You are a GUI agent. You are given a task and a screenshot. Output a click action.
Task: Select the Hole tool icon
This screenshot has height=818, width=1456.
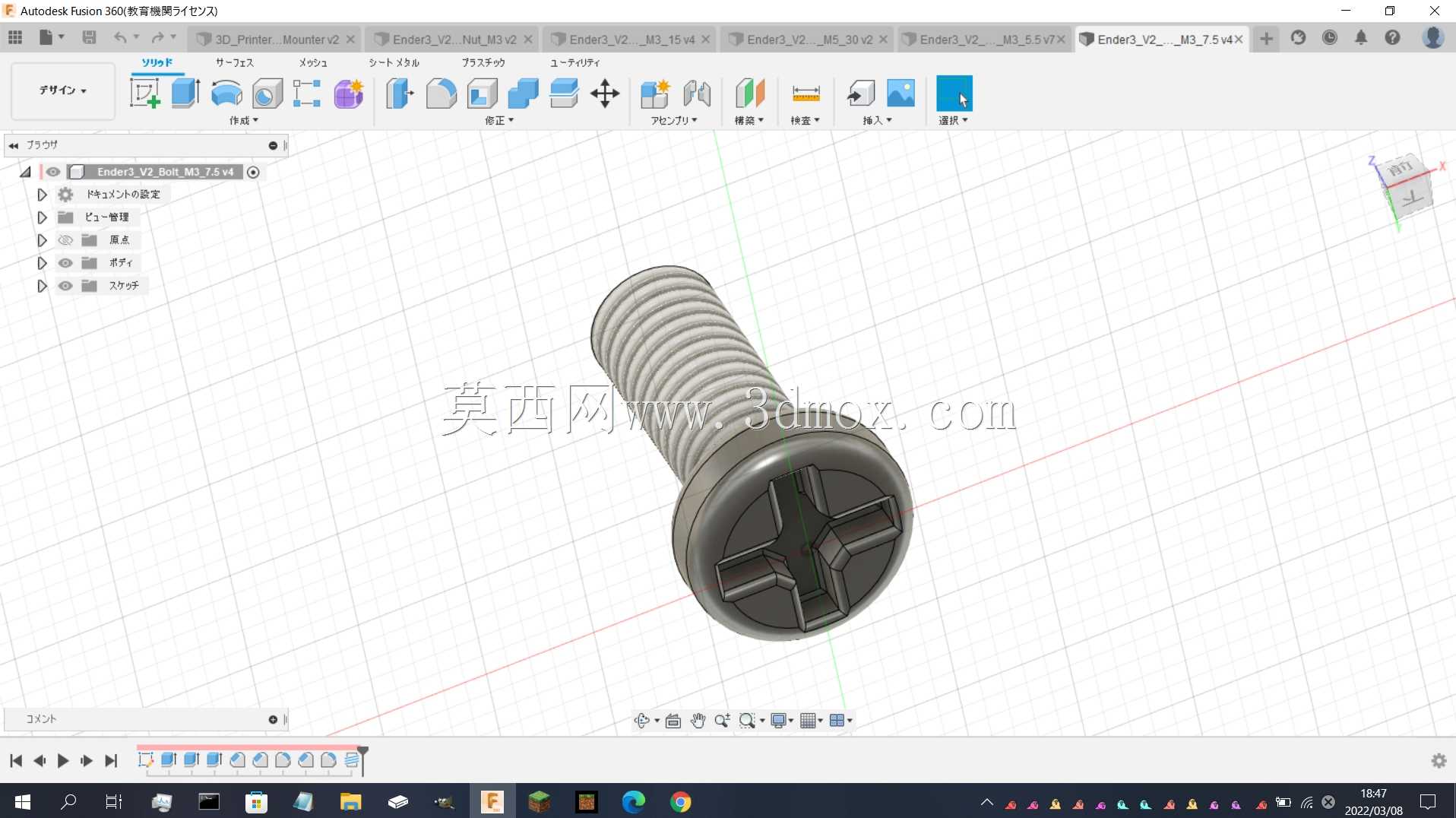(x=267, y=94)
